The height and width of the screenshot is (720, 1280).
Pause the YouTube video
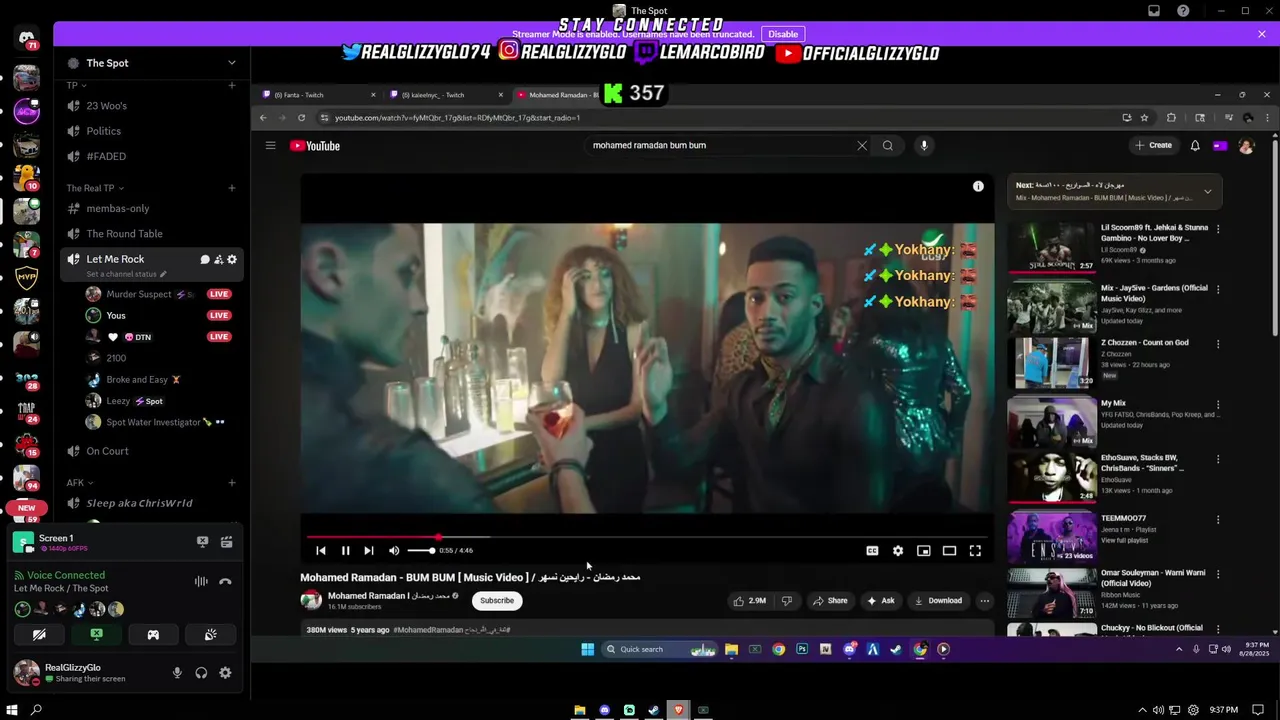345,550
